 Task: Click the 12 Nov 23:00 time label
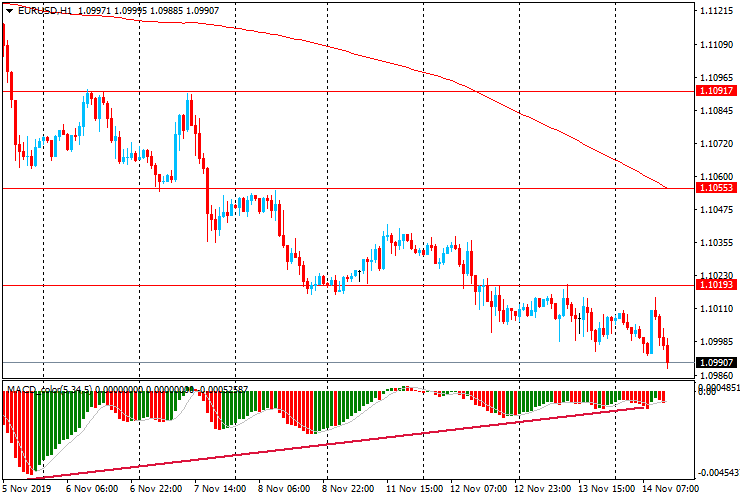click(543, 488)
